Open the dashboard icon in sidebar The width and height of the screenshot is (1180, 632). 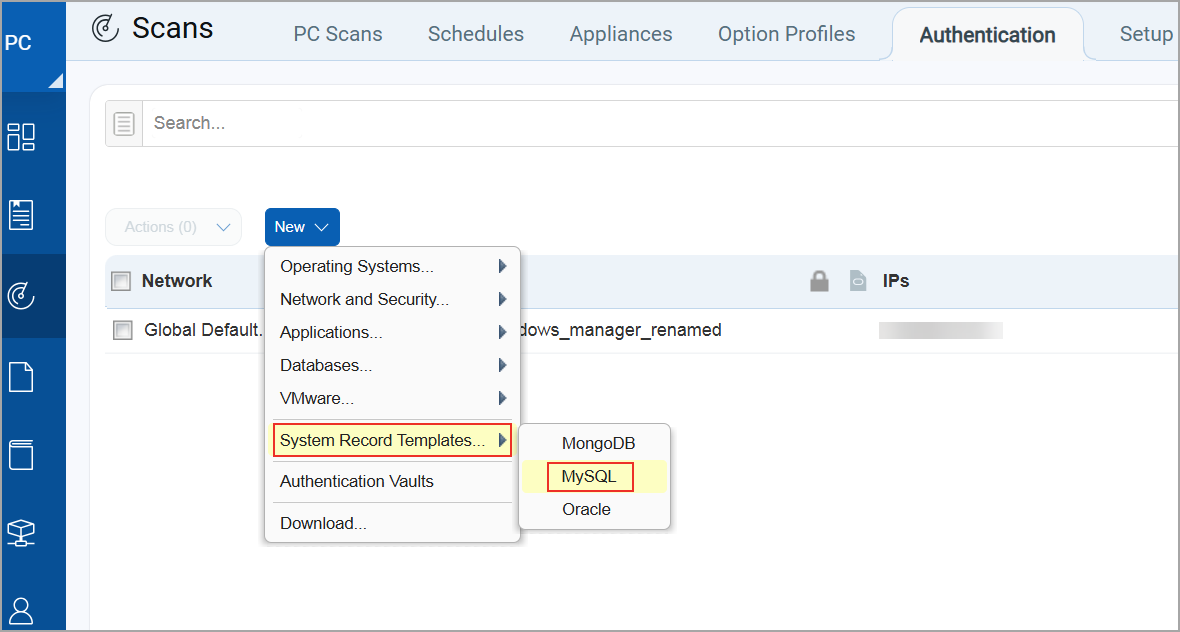[21, 137]
